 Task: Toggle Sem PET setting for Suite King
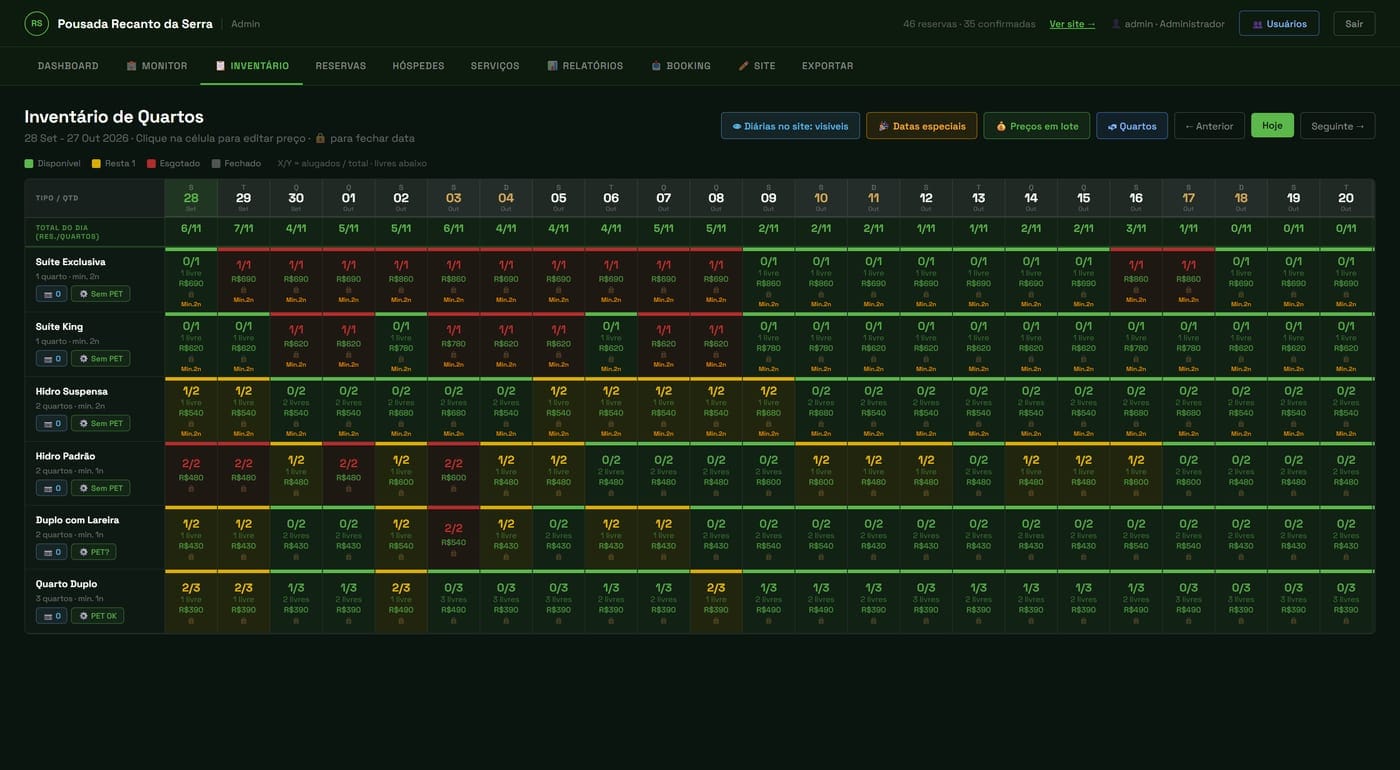(100, 358)
